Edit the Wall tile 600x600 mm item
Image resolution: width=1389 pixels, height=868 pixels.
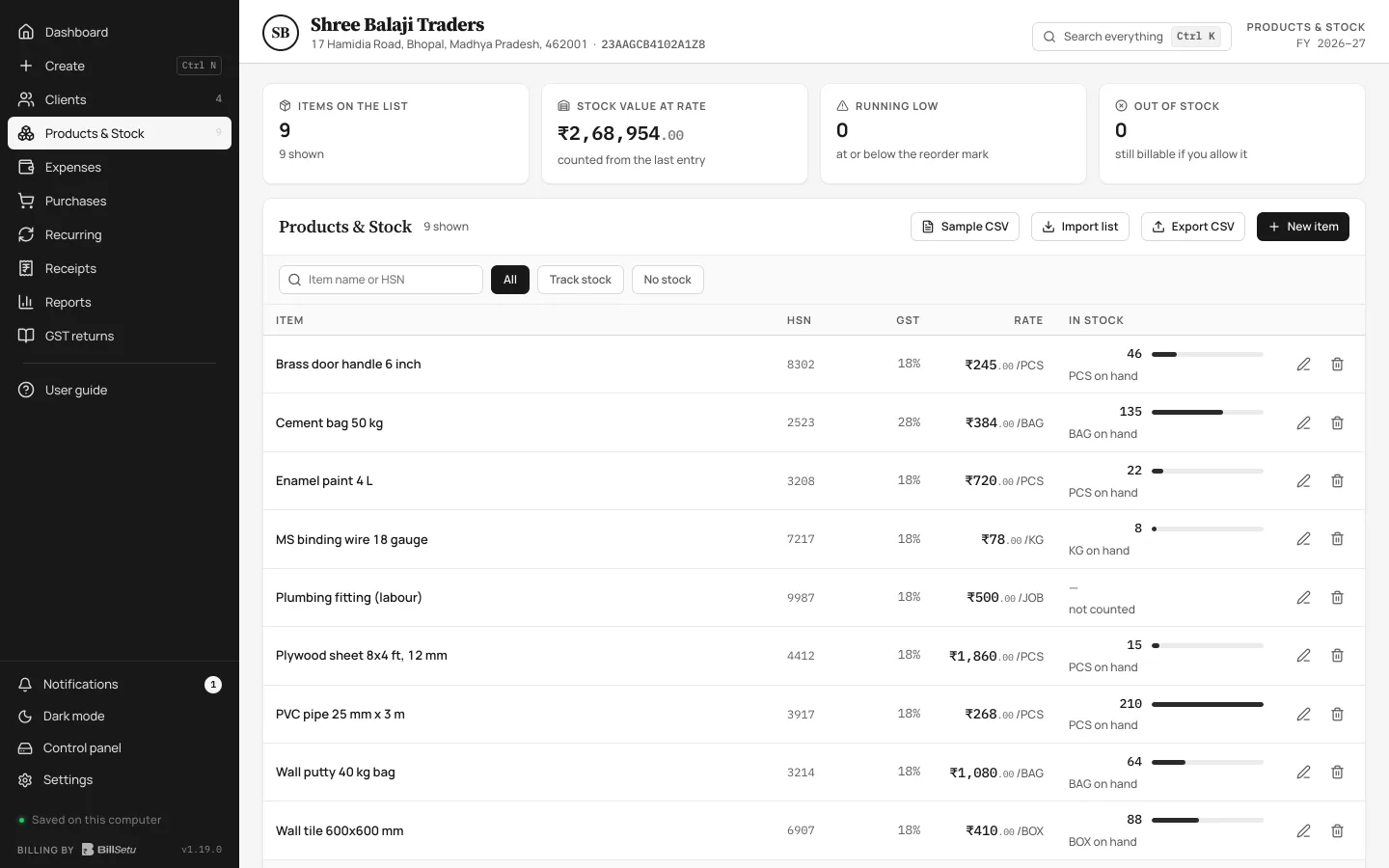click(x=1303, y=831)
